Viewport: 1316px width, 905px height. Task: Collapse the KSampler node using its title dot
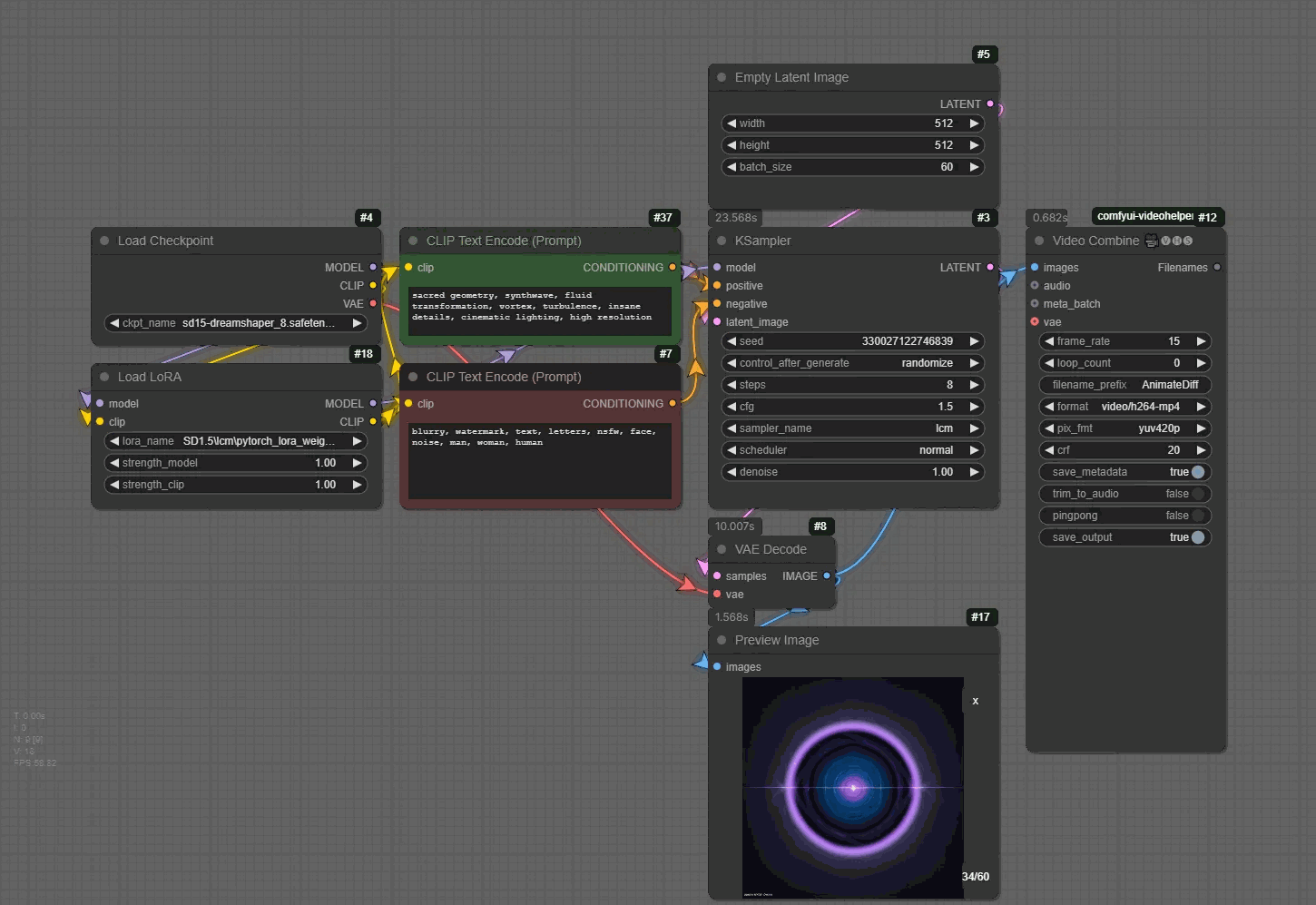tap(722, 241)
